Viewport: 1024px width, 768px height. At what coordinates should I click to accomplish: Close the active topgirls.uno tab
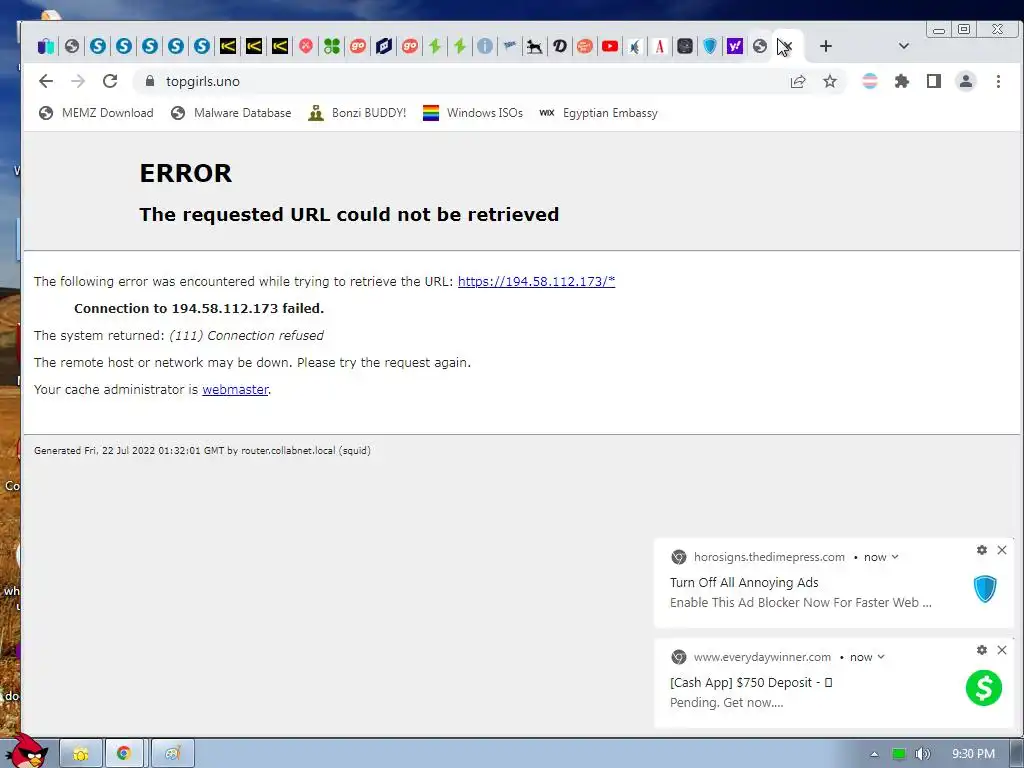(786, 46)
